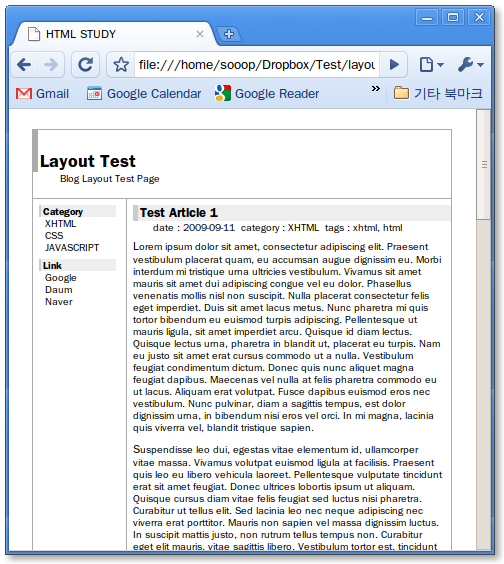Close the HTML STUDY tab

[200, 34]
